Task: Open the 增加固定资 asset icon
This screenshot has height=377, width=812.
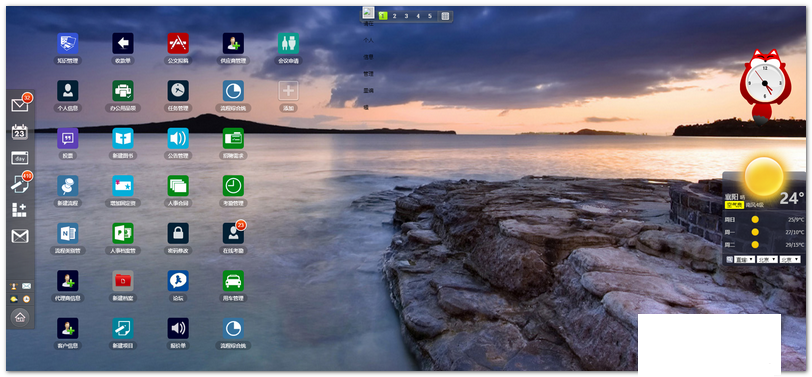Action: click(x=123, y=186)
